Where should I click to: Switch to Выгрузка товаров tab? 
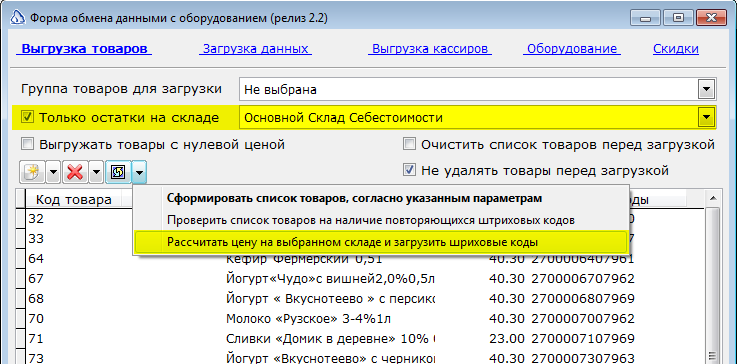pyautogui.click(x=85, y=49)
